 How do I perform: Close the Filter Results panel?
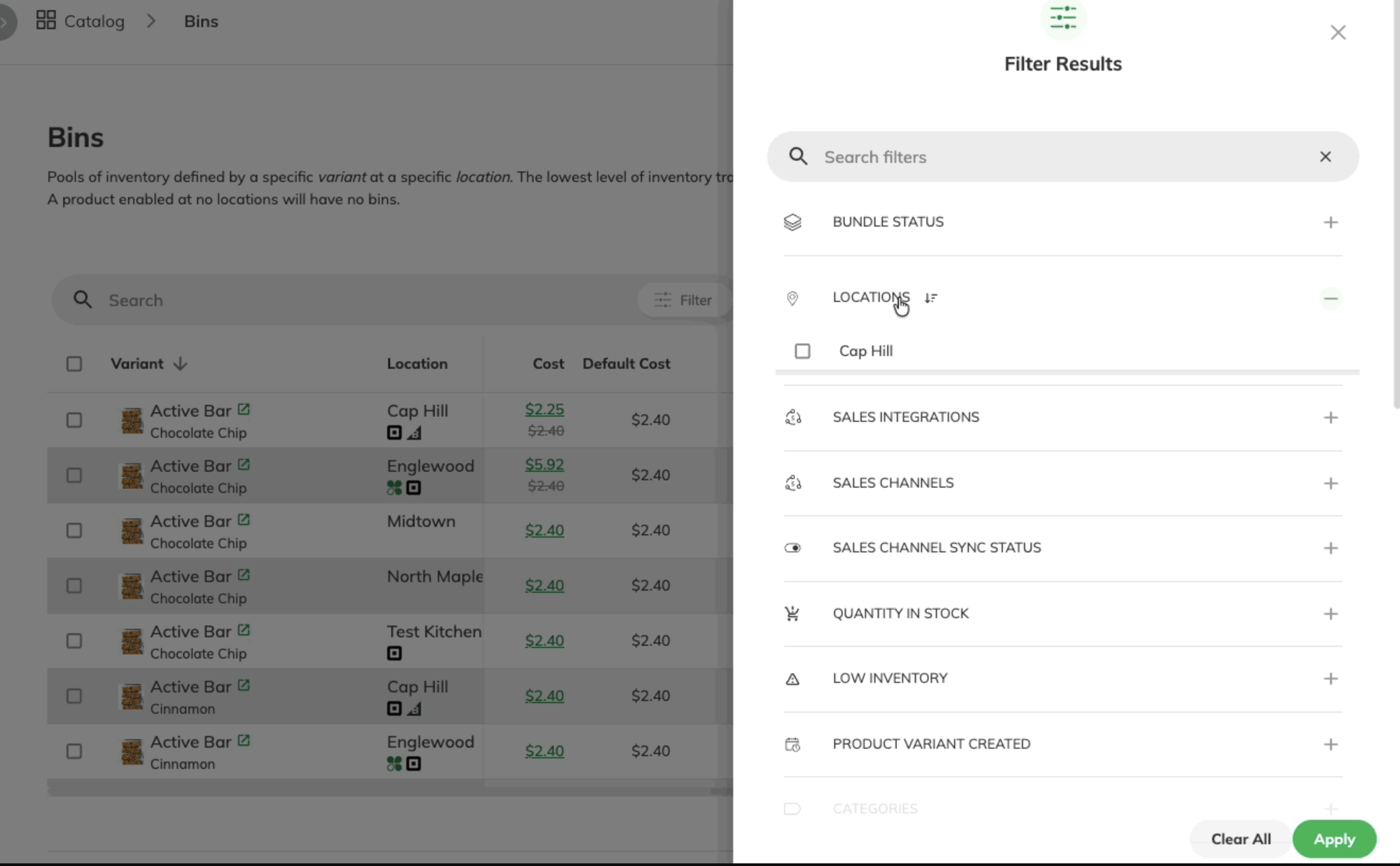coord(1337,33)
